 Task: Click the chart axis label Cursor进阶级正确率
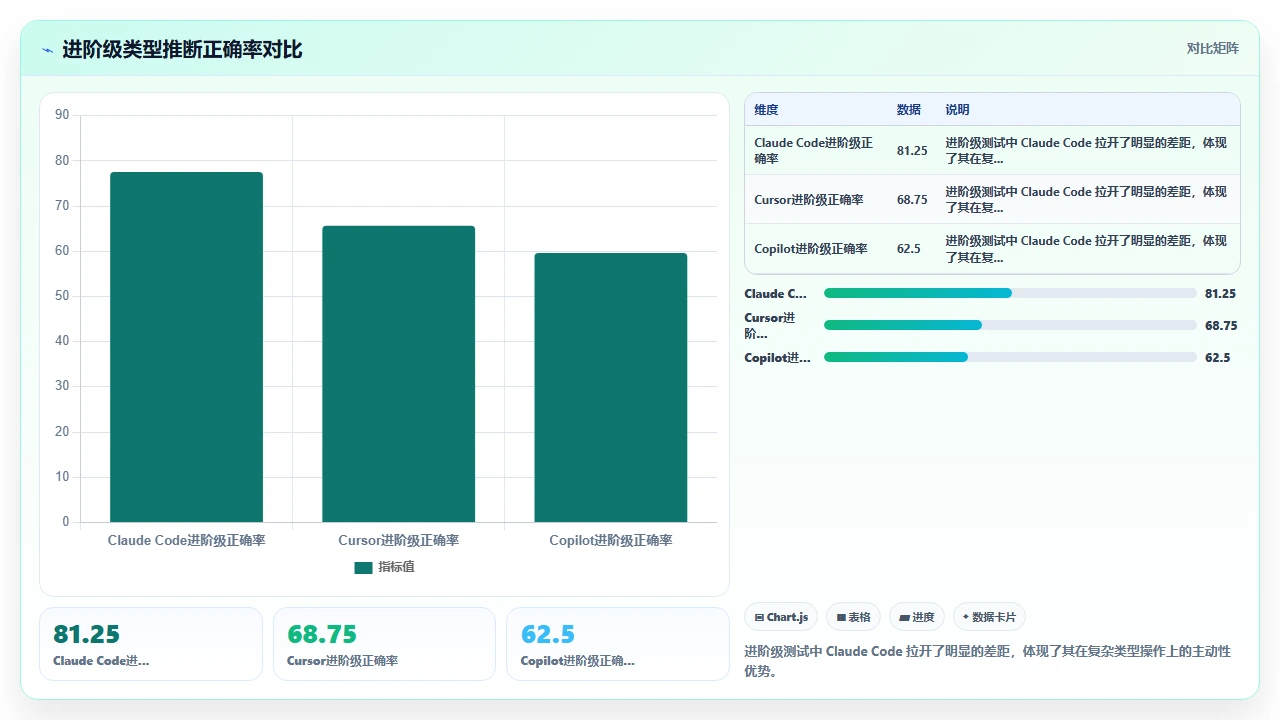coord(398,541)
